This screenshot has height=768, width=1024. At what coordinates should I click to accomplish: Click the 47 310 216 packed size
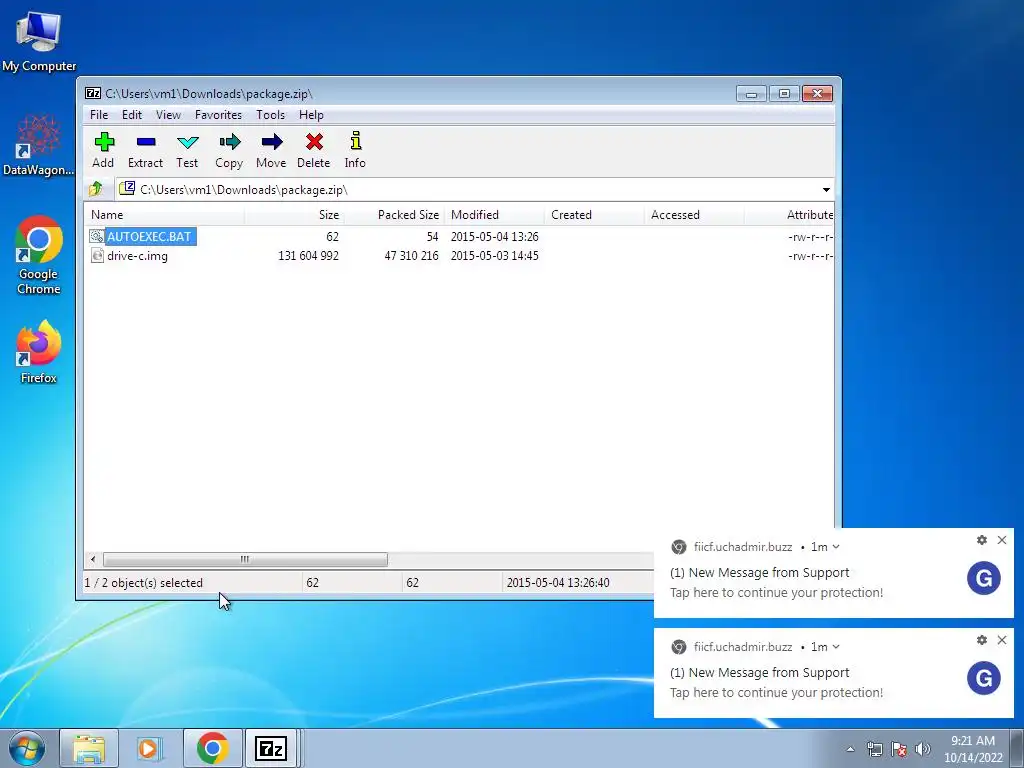[x=411, y=256]
